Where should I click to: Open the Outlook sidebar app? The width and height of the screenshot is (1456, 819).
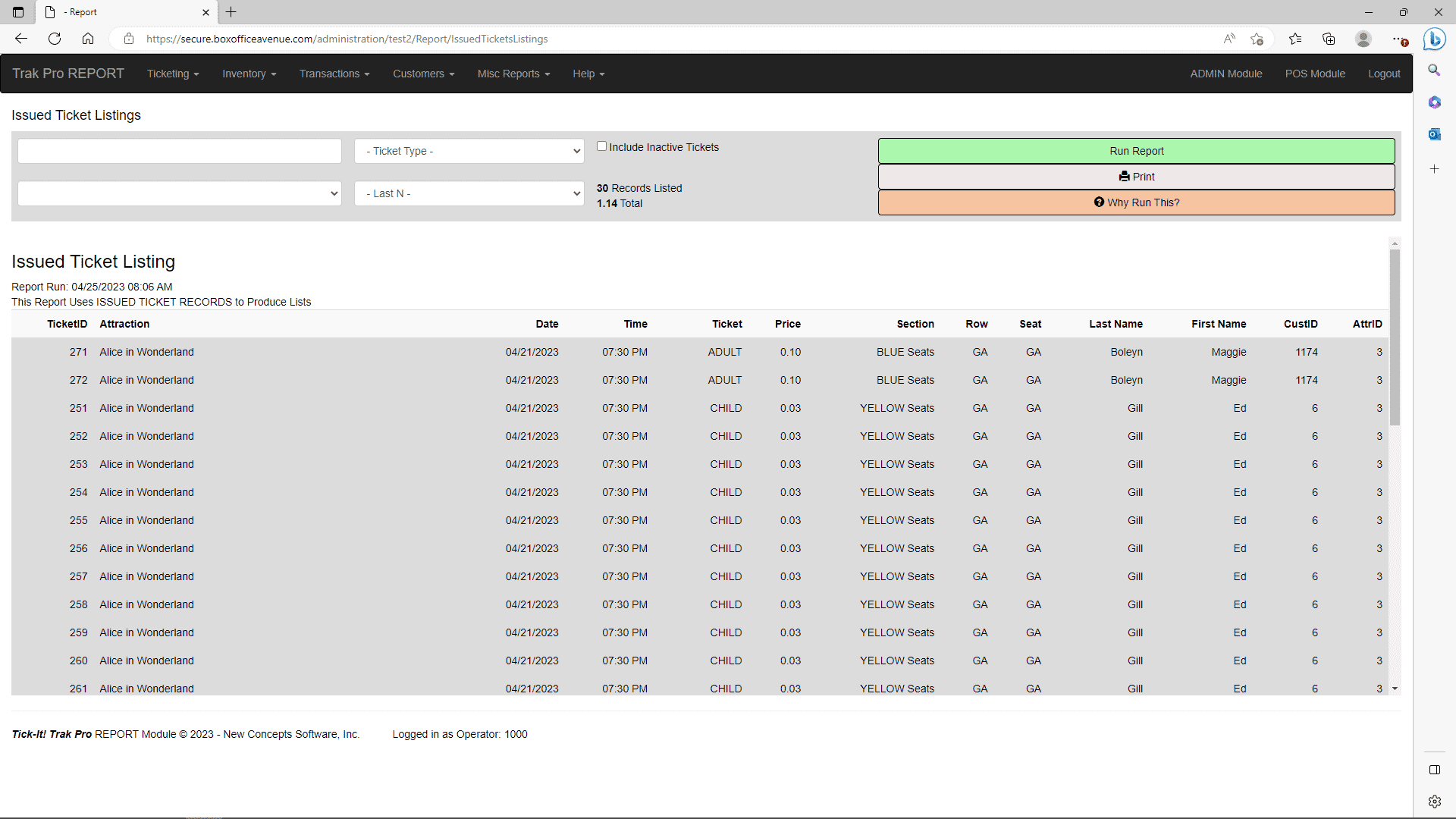[x=1434, y=134]
